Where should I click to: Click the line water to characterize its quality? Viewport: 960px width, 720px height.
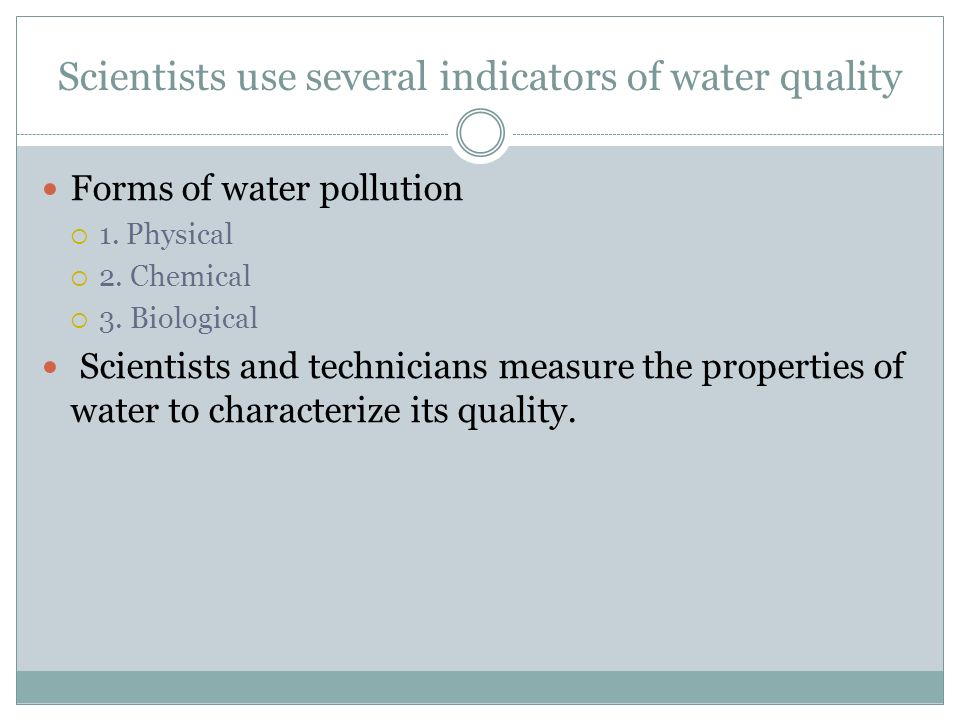click(x=323, y=410)
